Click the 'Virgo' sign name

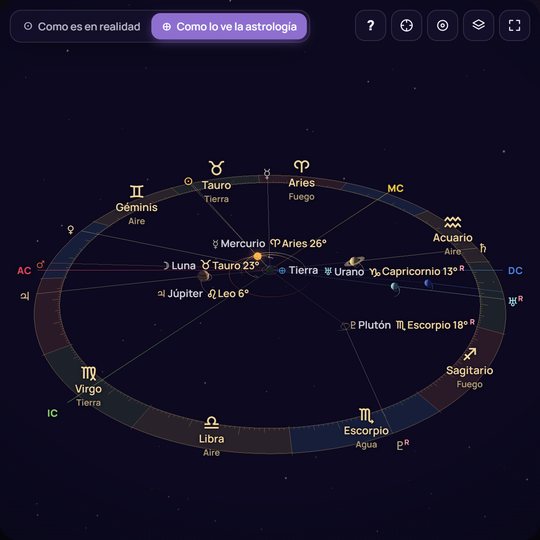pos(89,389)
